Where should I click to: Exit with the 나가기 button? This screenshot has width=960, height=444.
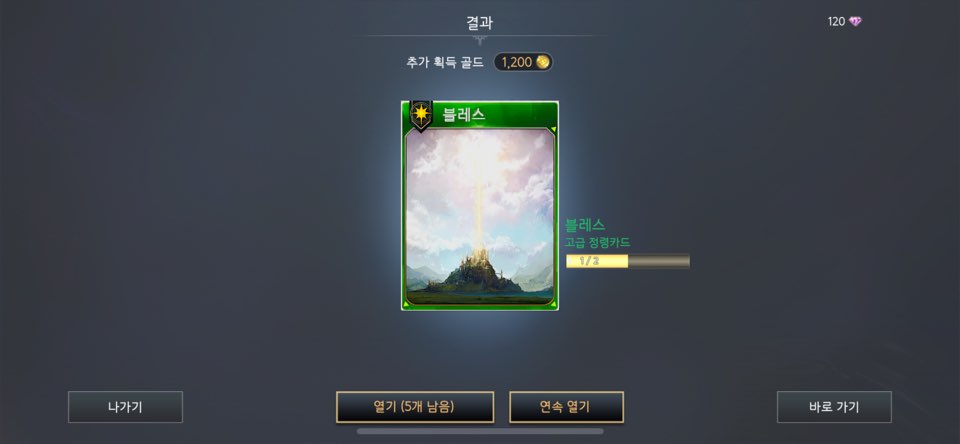(126, 407)
